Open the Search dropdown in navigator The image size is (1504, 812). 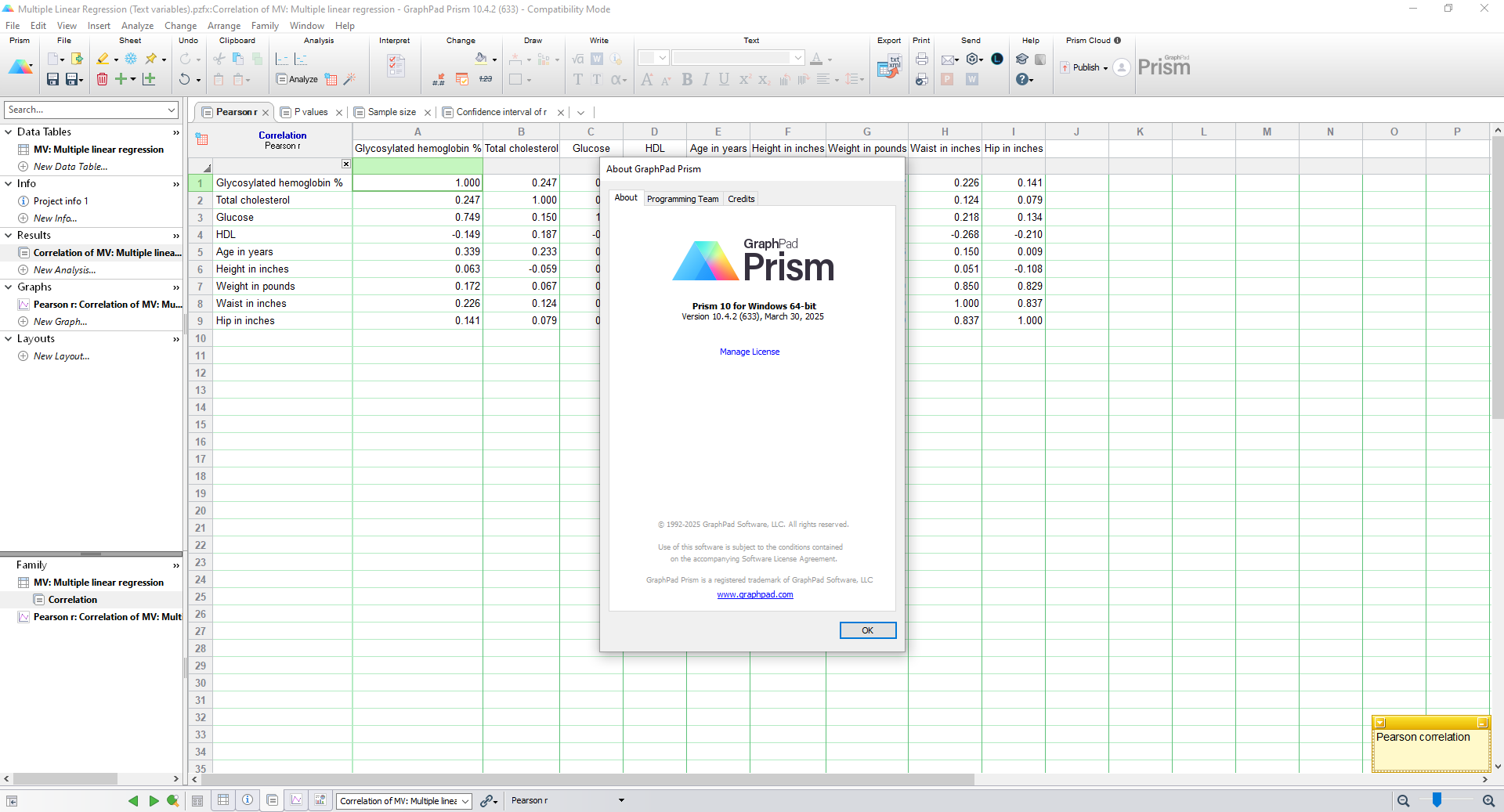[172, 110]
